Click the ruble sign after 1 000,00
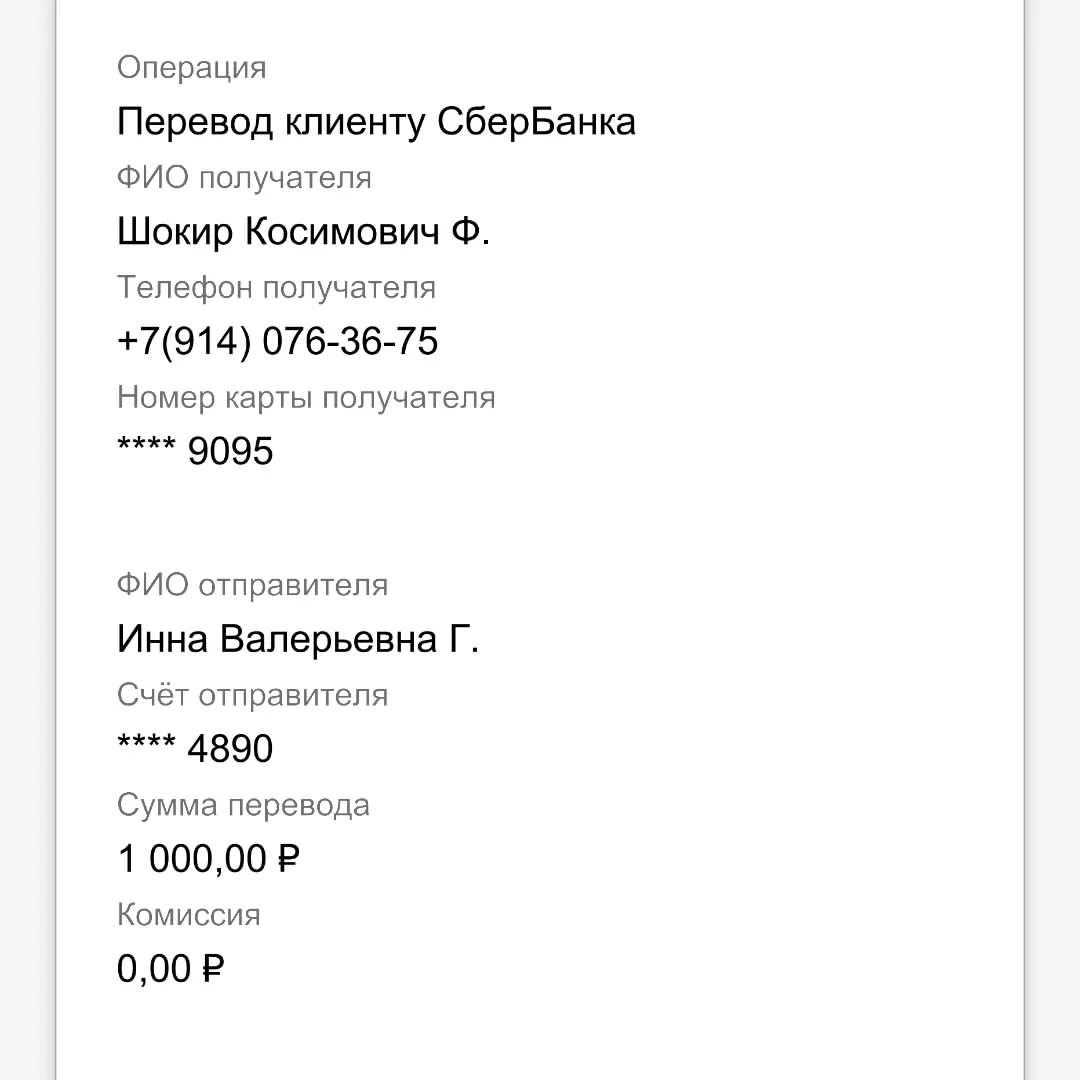Screen dimensions: 1080x1080 (289, 859)
